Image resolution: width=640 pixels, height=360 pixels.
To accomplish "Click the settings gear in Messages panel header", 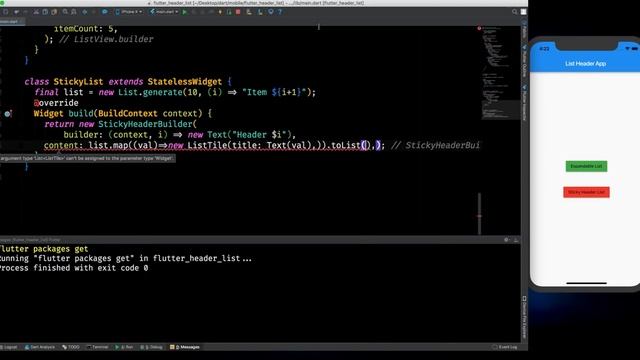I will point(507,240).
